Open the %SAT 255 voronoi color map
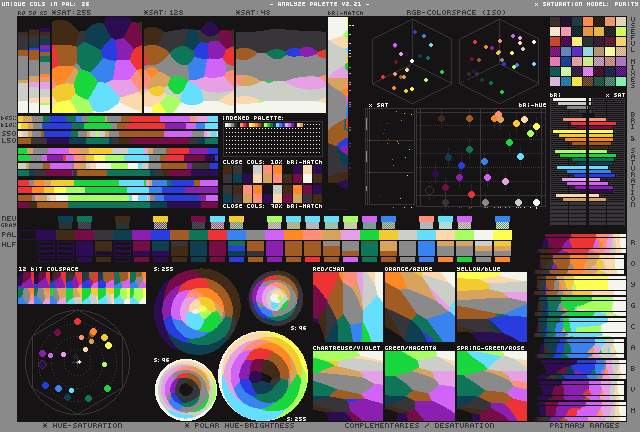 click(x=97, y=65)
